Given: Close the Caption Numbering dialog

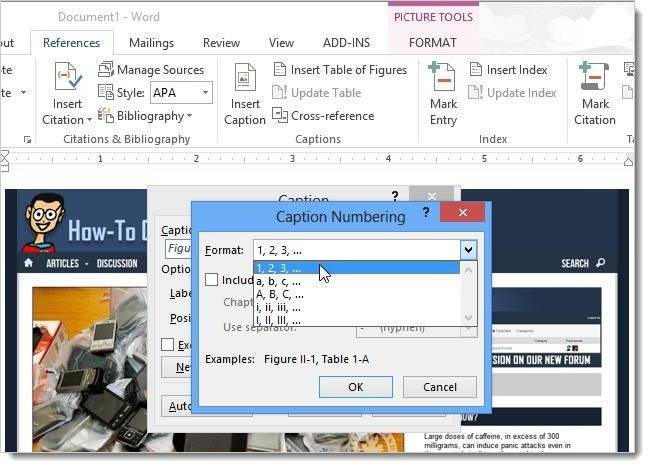Looking at the screenshot, I should coord(463,213).
